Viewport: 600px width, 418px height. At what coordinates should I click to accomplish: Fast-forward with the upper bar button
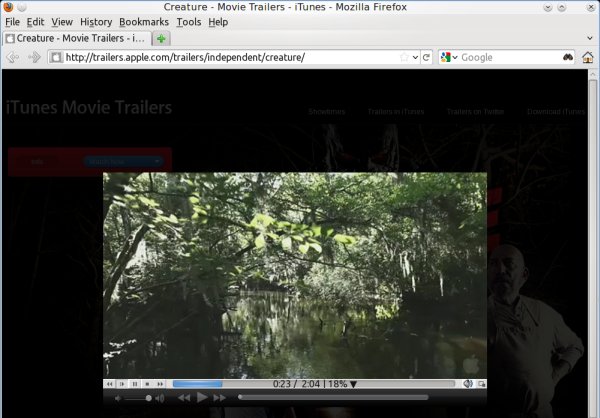coord(160,384)
